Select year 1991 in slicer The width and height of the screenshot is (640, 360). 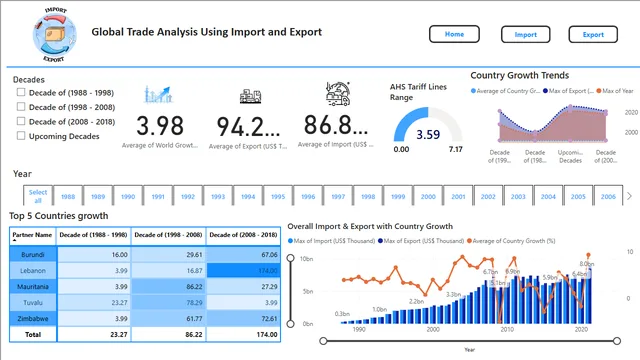coord(158,196)
